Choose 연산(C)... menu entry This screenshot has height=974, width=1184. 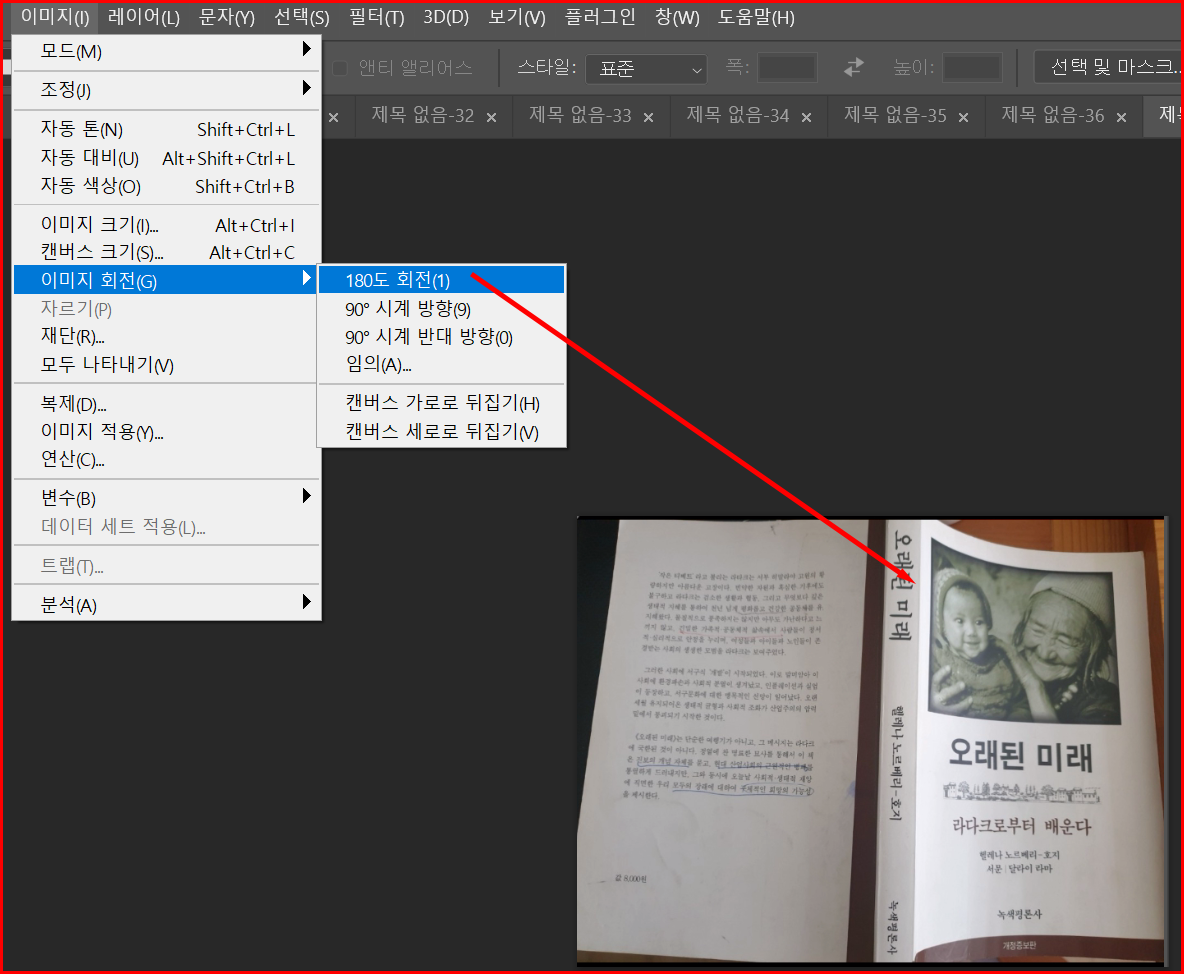tap(167, 459)
